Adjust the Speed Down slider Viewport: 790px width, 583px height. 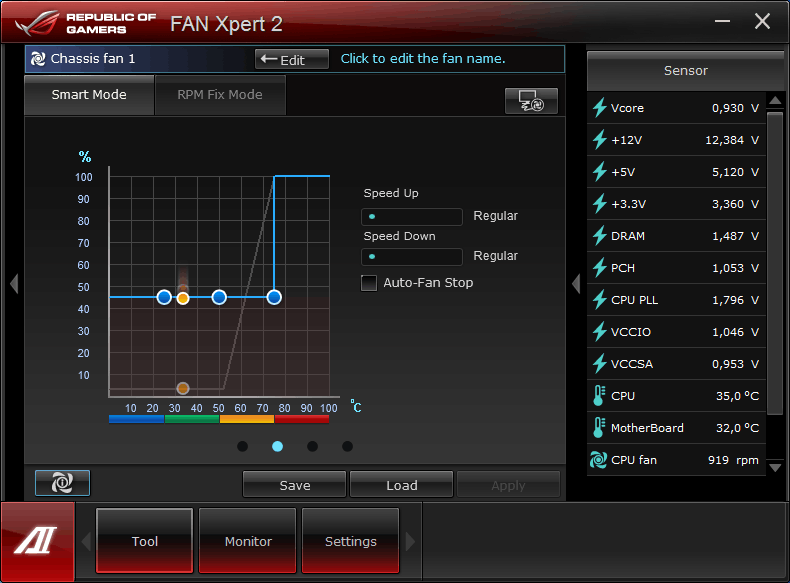[412, 256]
